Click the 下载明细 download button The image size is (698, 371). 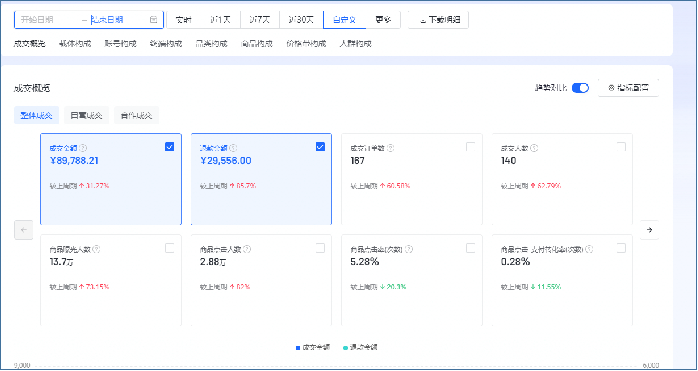click(438, 20)
